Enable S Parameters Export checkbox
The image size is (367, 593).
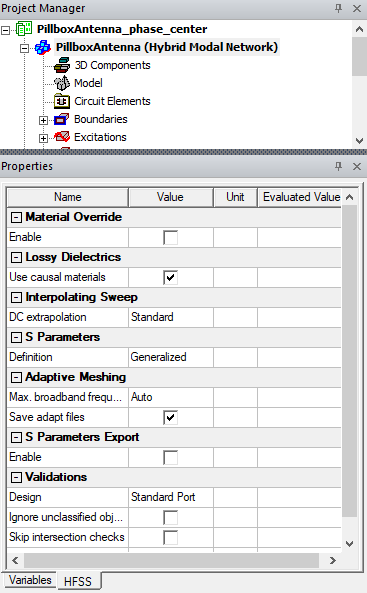tap(171, 458)
